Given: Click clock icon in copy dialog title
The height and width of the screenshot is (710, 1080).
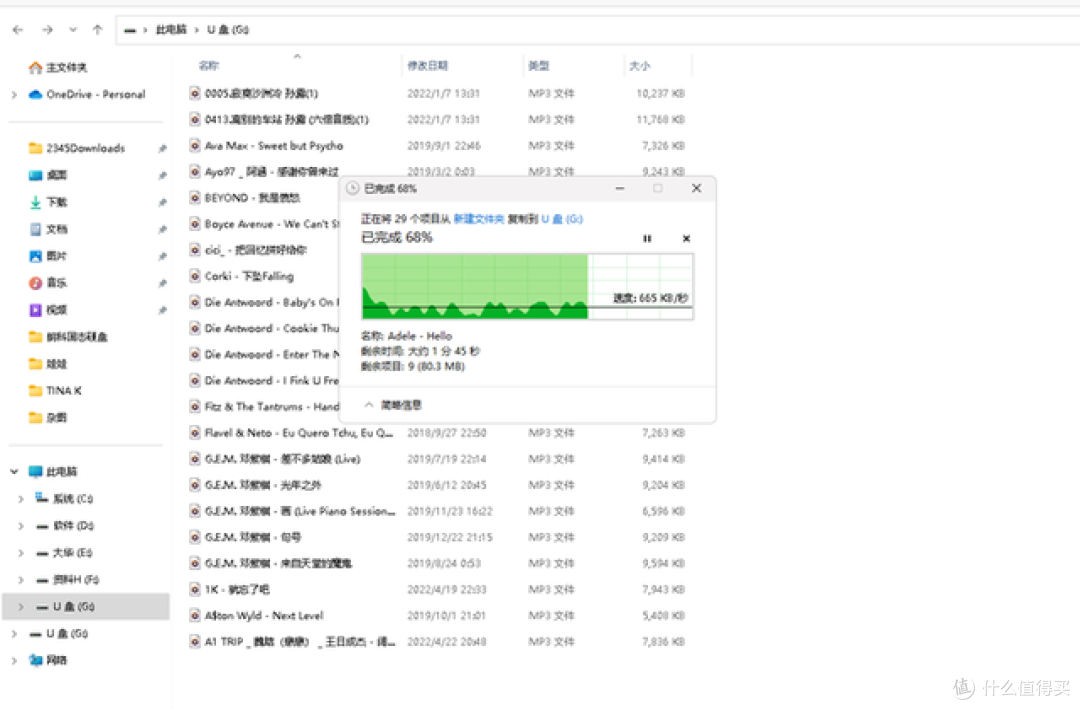Looking at the screenshot, I should tap(353, 189).
